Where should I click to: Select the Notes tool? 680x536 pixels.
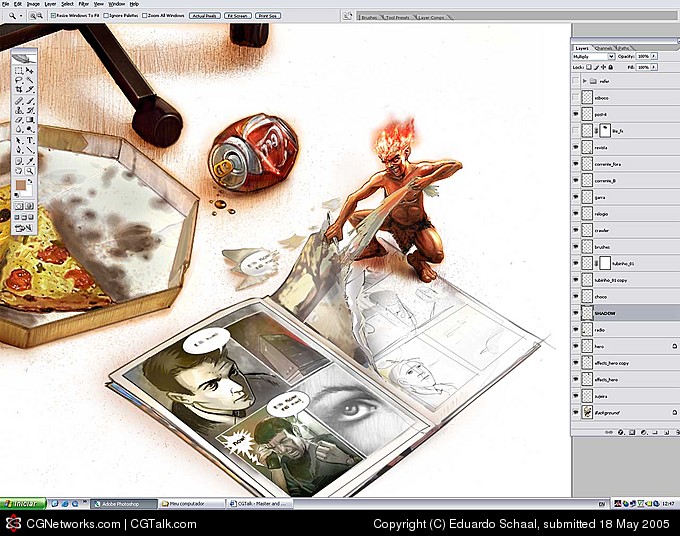click(19, 161)
